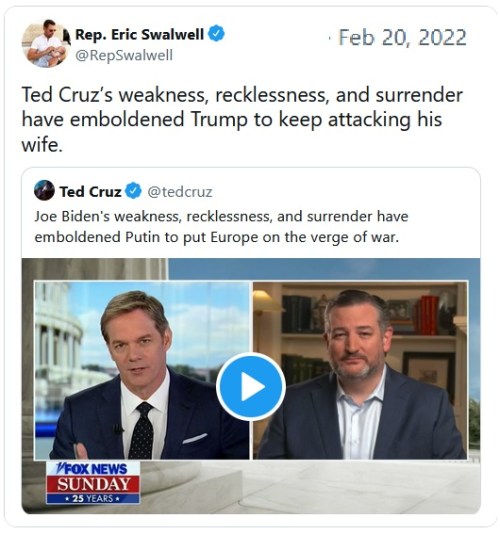The height and width of the screenshot is (534, 500).
Task: Click the verified badge next to Ted Cruz
Action: [133, 191]
